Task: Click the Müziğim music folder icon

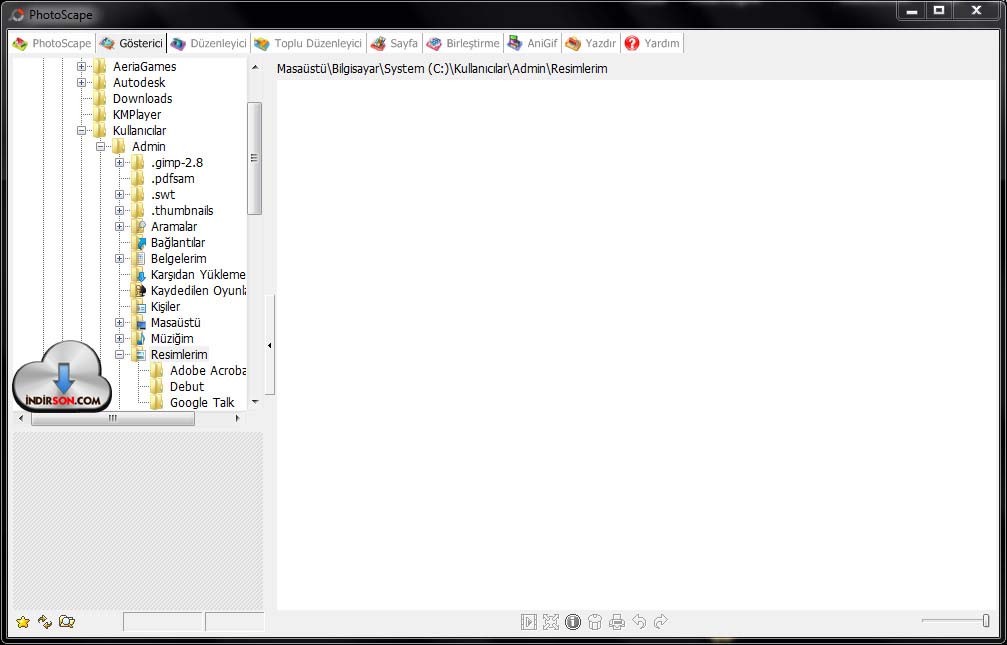Action: [x=139, y=339]
